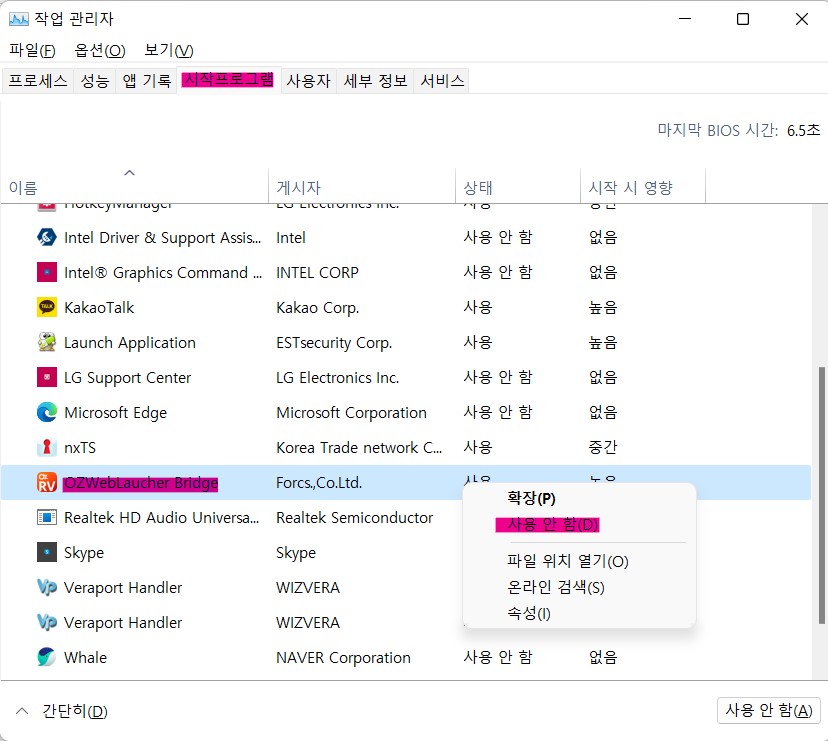Select the 시작프로그램 tab

click(x=229, y=80)
